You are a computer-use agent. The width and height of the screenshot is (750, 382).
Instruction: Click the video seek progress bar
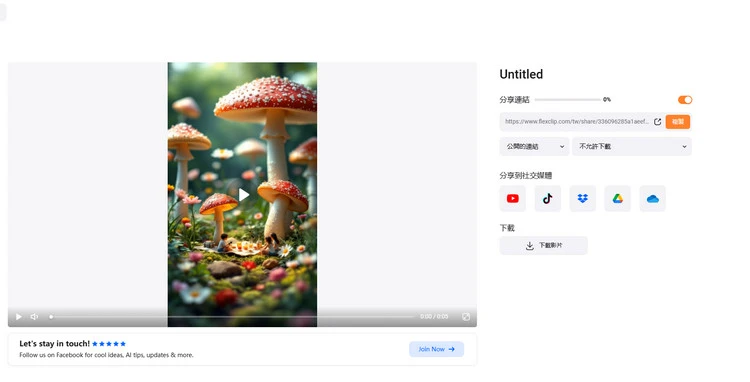pyautogui.click(x=232, y=317)
